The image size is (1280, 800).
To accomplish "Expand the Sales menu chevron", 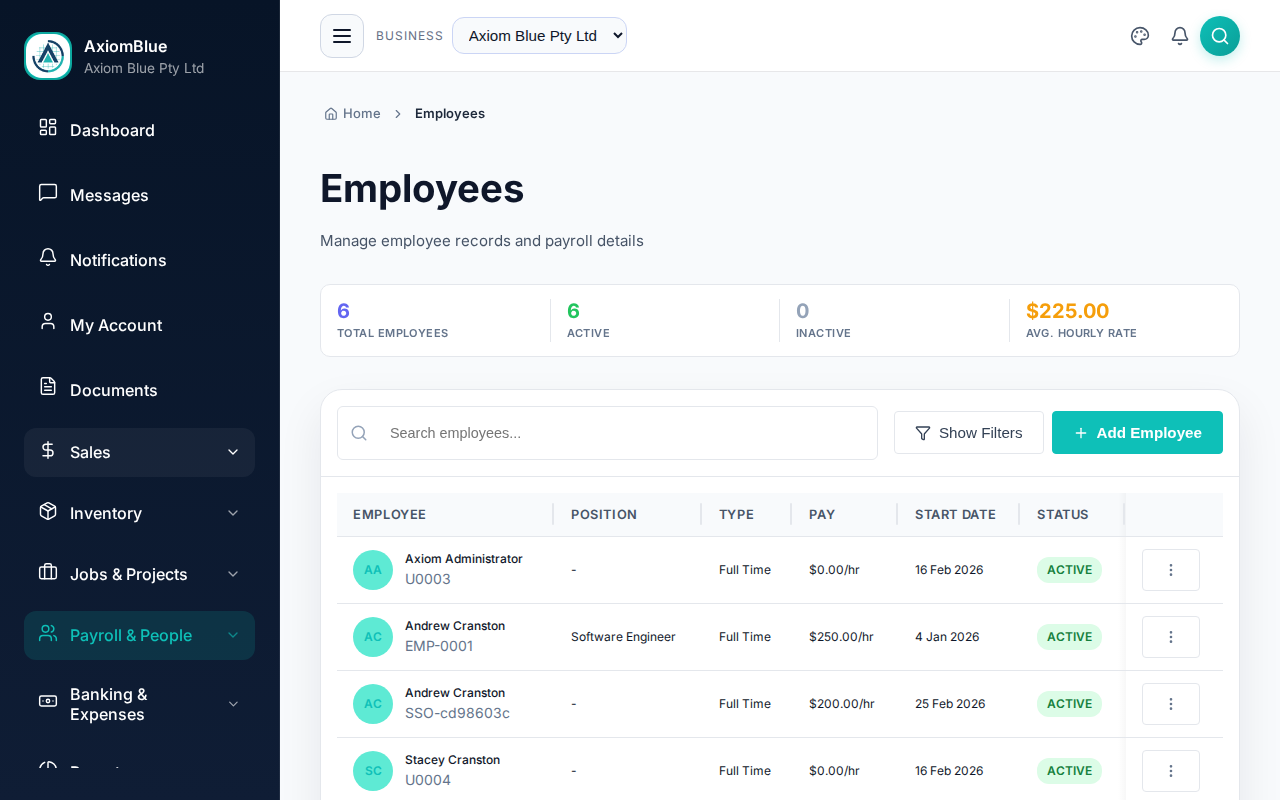I will (233, 452).
